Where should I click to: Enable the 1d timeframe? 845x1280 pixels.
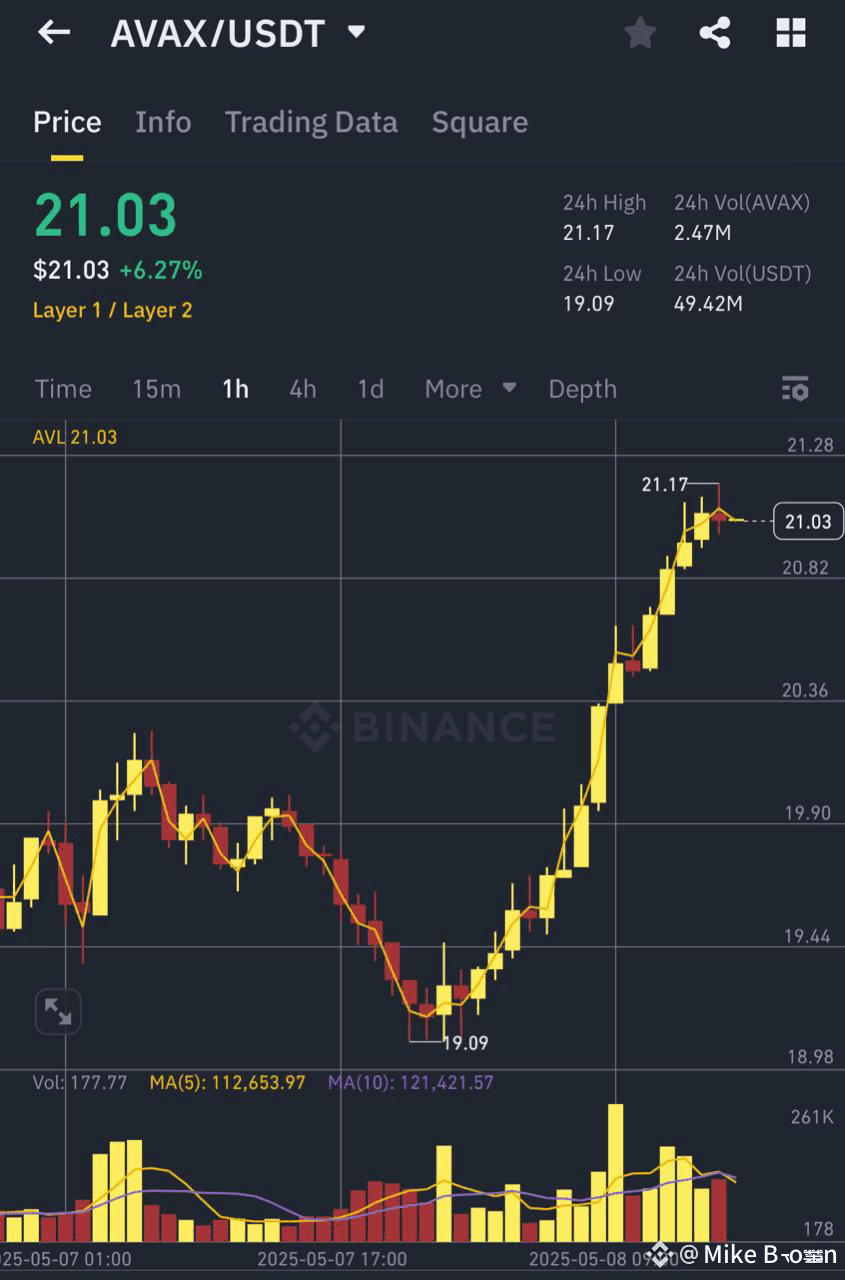[x=369, y=389]
